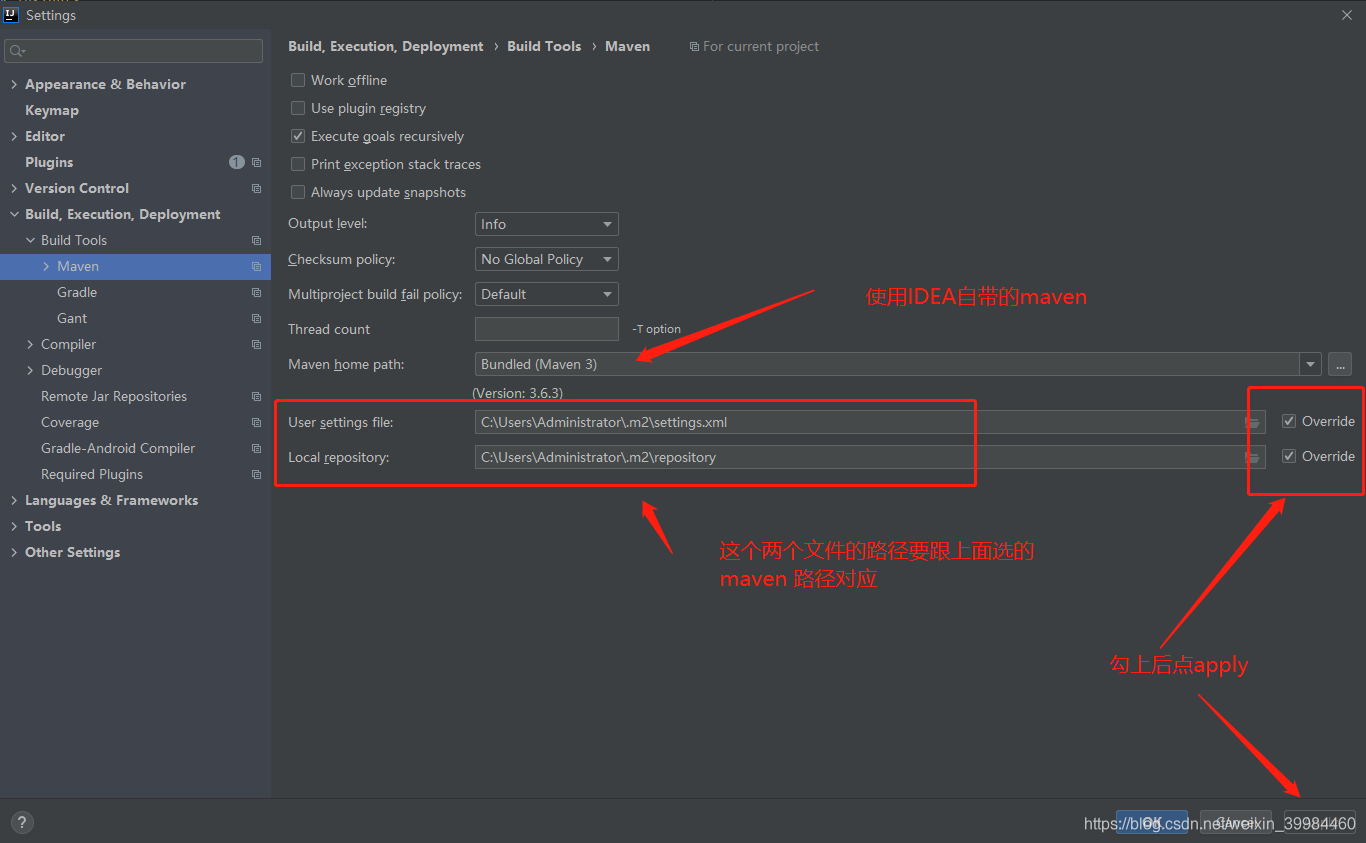Click the IntelliJ logo in title bar
1366x843 pixels.
[11, 14]
